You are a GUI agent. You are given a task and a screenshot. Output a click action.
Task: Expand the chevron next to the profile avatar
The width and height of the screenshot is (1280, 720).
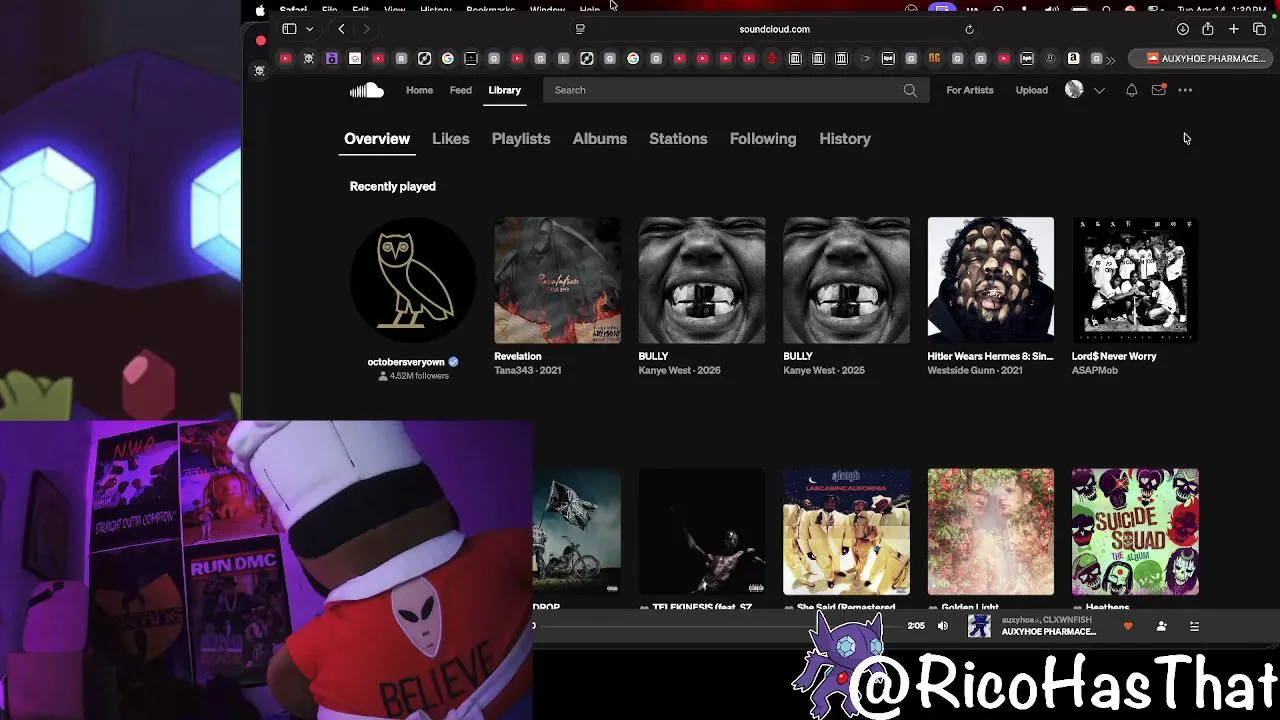click(1099, 90)
